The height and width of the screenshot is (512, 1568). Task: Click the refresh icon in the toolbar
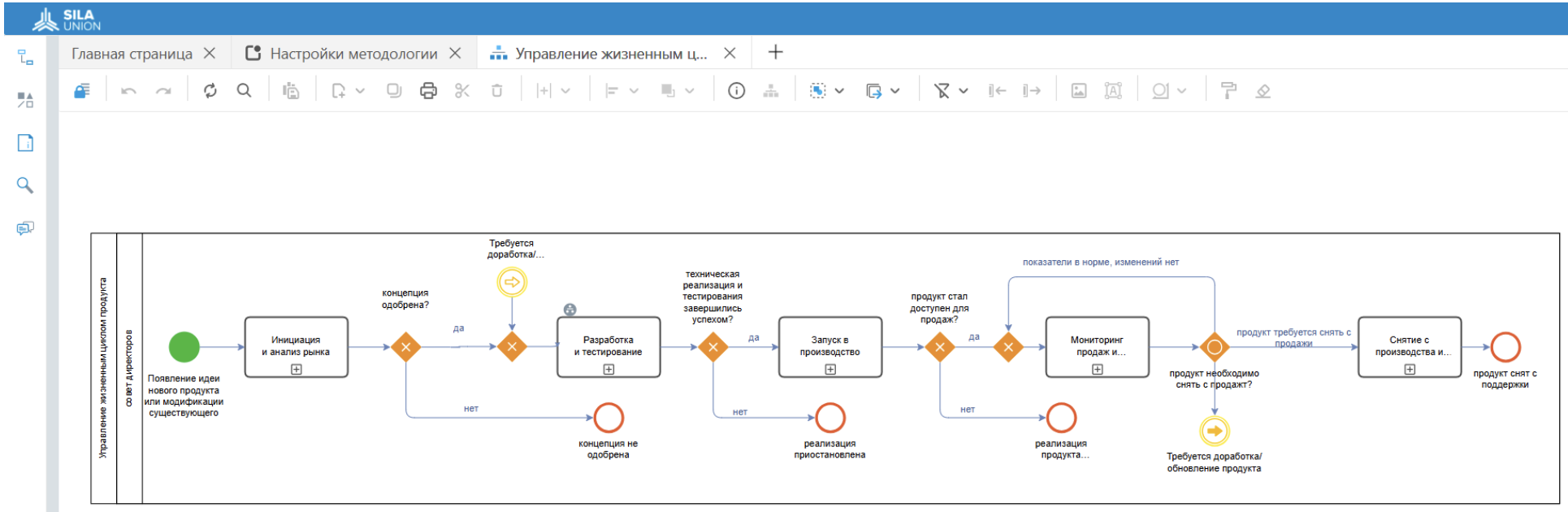(210, 91)
